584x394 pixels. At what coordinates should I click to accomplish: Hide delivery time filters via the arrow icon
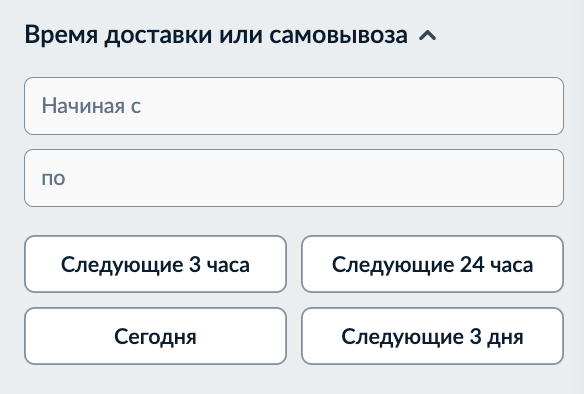(x=428, y=35)
